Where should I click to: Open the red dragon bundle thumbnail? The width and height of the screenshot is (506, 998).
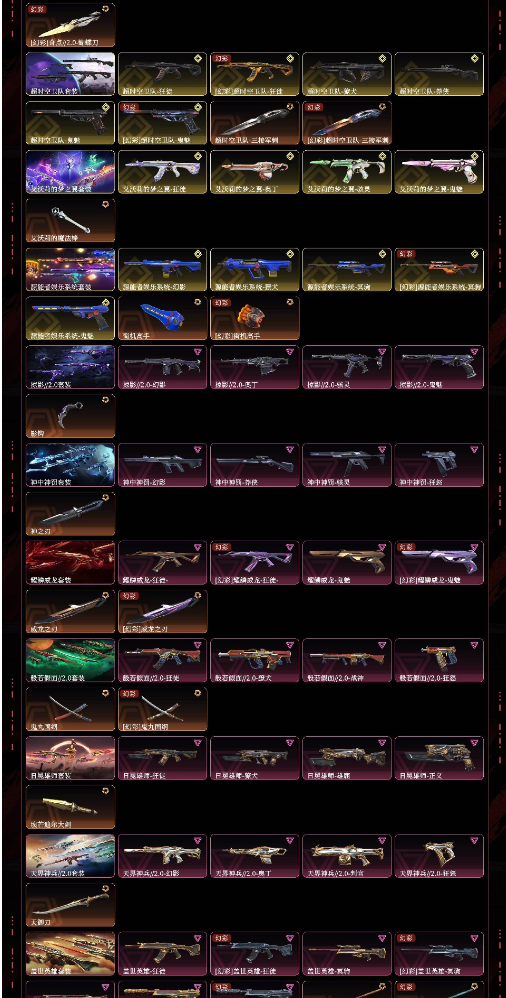click(x=71, y=563)
